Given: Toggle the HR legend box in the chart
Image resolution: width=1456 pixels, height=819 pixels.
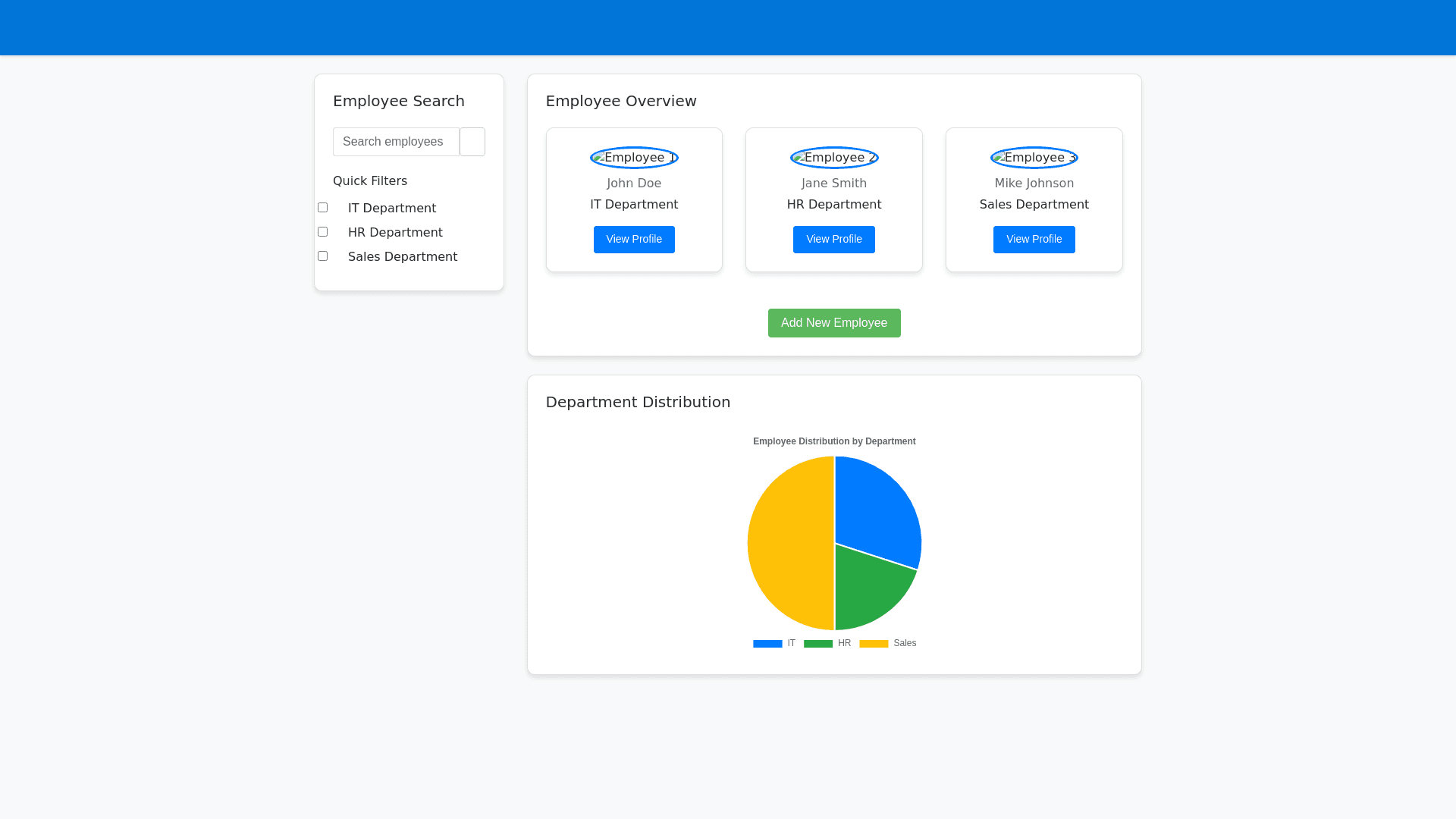Looking at the screenshot, I should coord(817,644).
